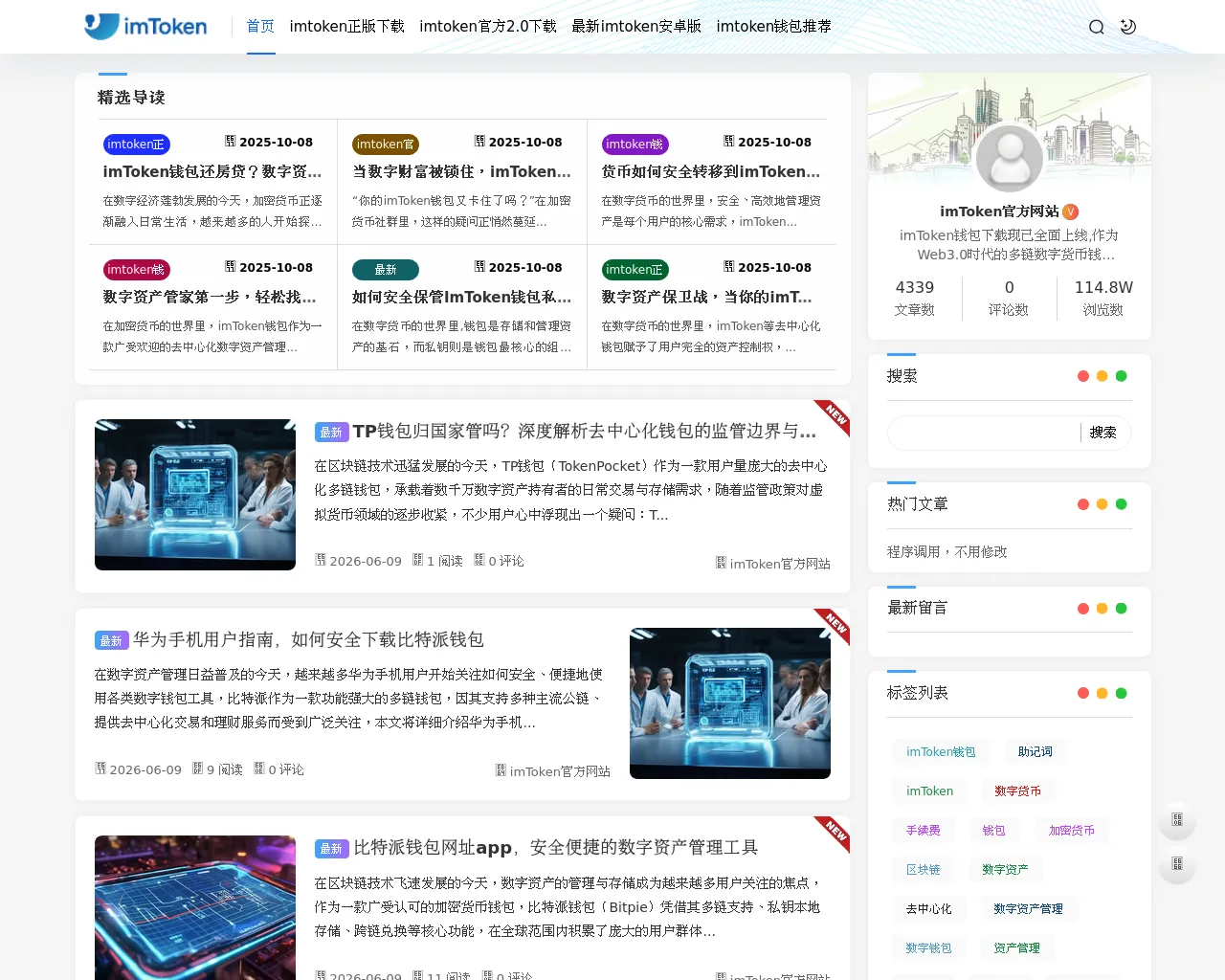Select the 钱包 tag
This screenshot has width=1225, height=980.
(x=994, y=831)
